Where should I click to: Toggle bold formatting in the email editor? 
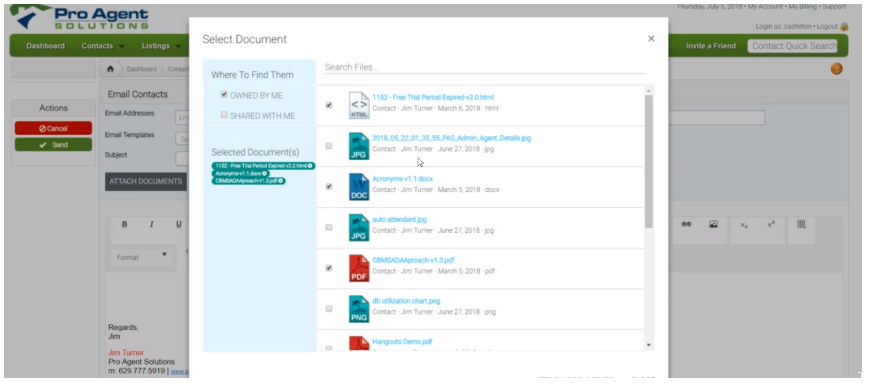point(125,224)
